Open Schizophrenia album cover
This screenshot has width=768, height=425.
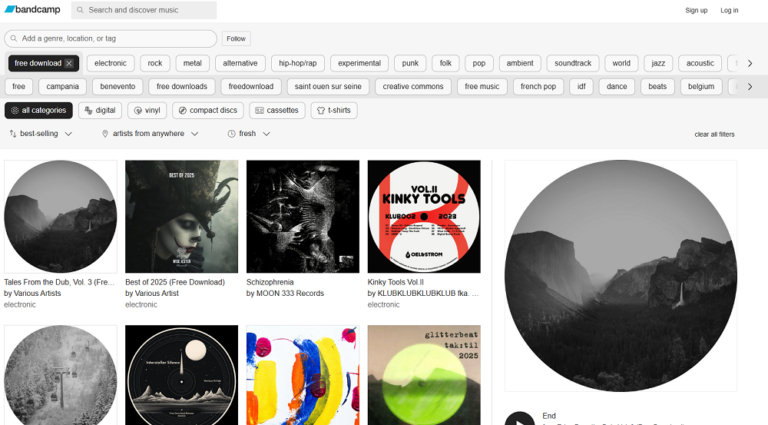click(x=303, y=216)
